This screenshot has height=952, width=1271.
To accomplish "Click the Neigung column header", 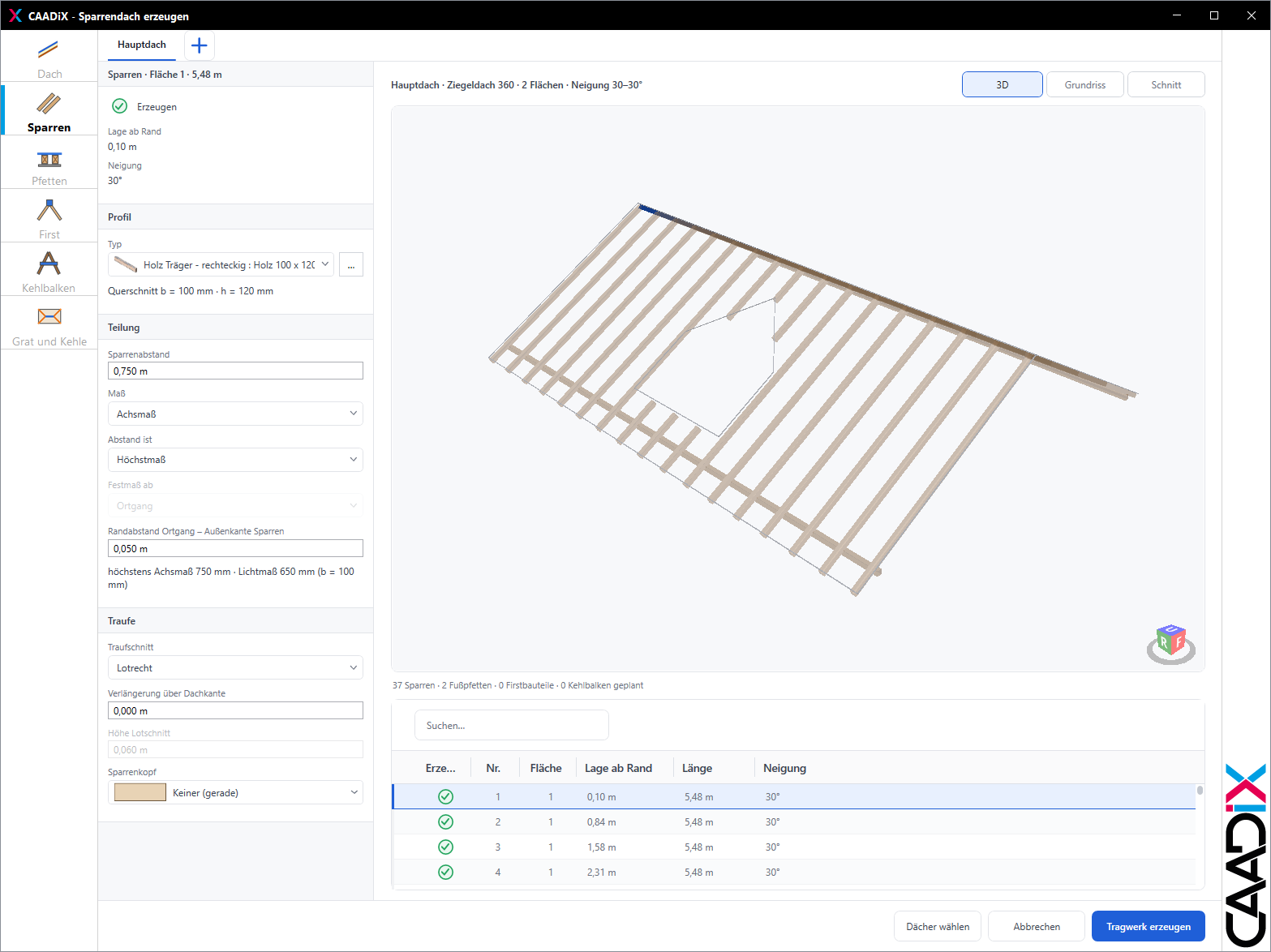I will click(x=784, y=768).
